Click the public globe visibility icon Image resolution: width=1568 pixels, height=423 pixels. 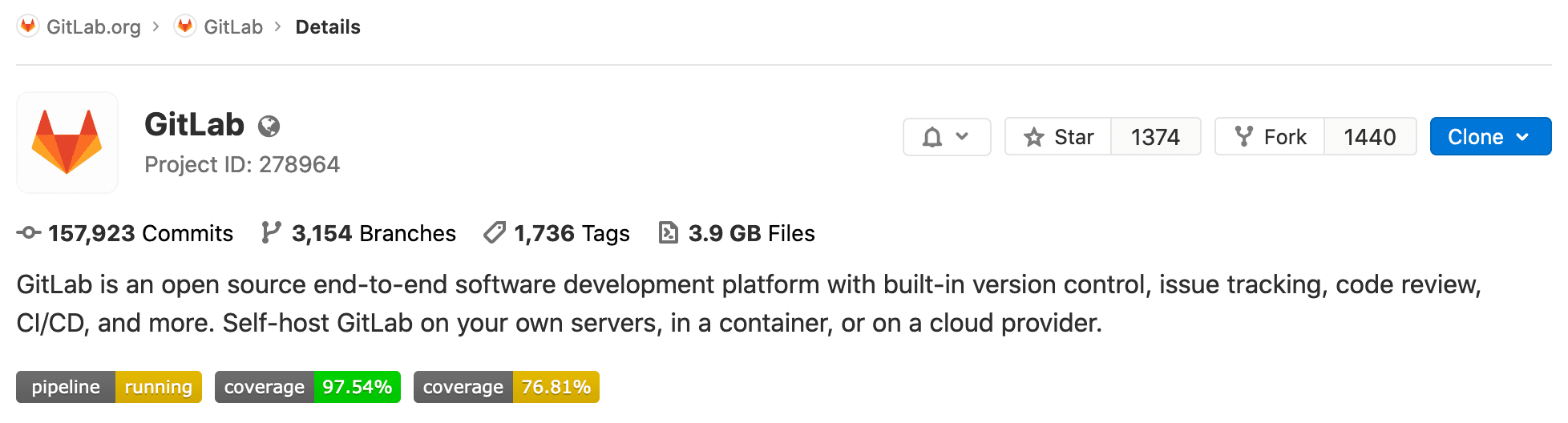point(269,126)
